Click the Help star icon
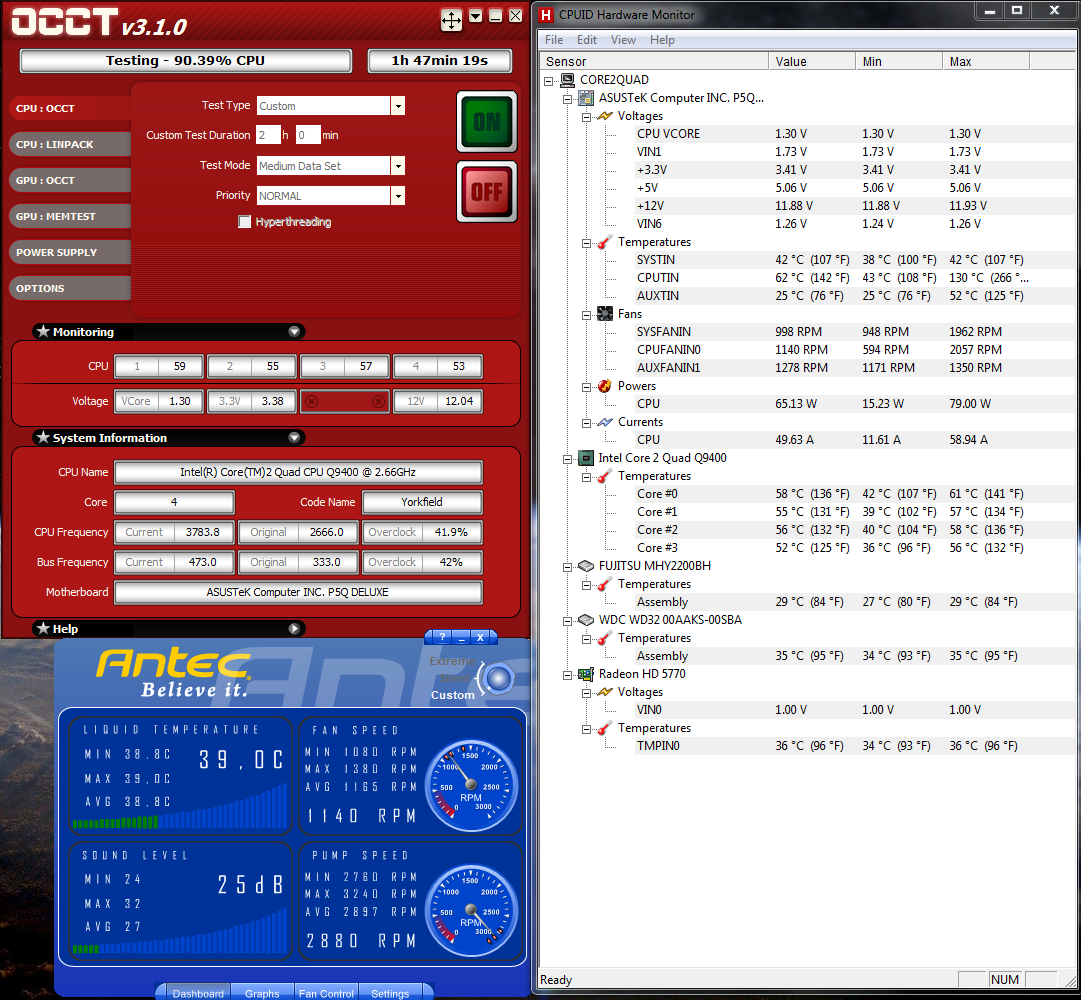The height and width of the screenshot is (1000, 1081). click(43, 629)
